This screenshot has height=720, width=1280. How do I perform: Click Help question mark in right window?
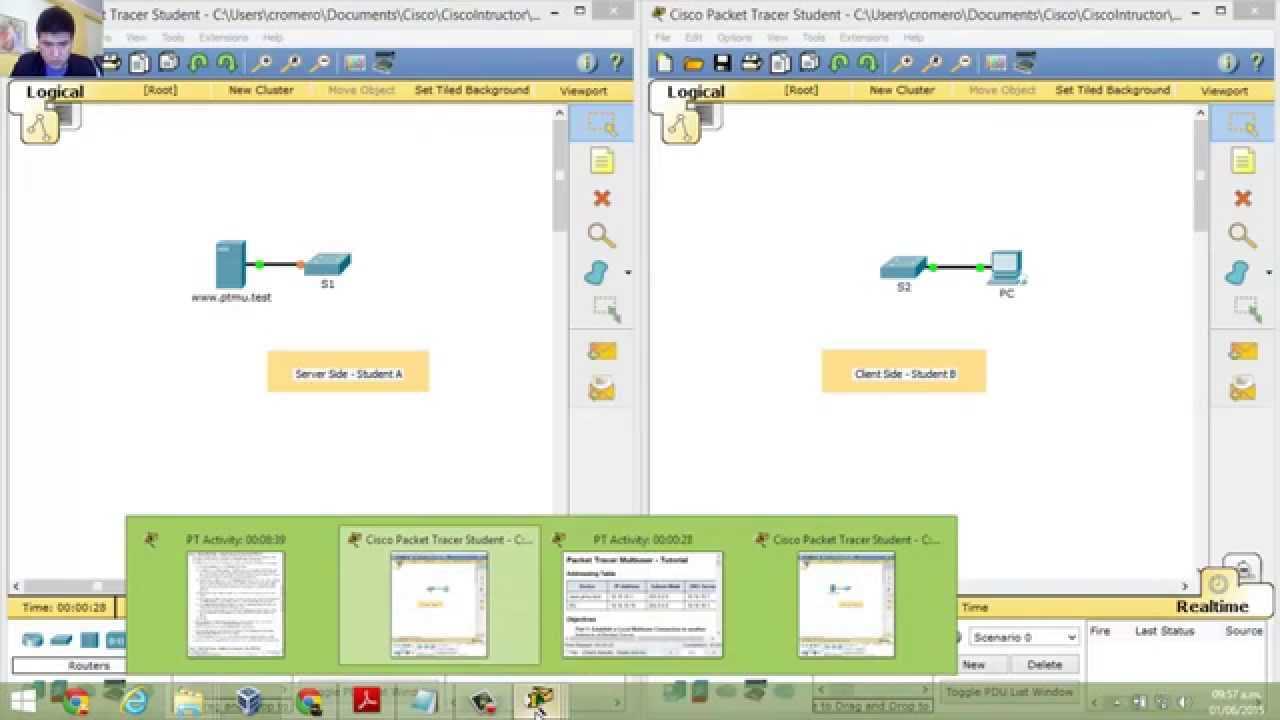[x=1257, y=63]
